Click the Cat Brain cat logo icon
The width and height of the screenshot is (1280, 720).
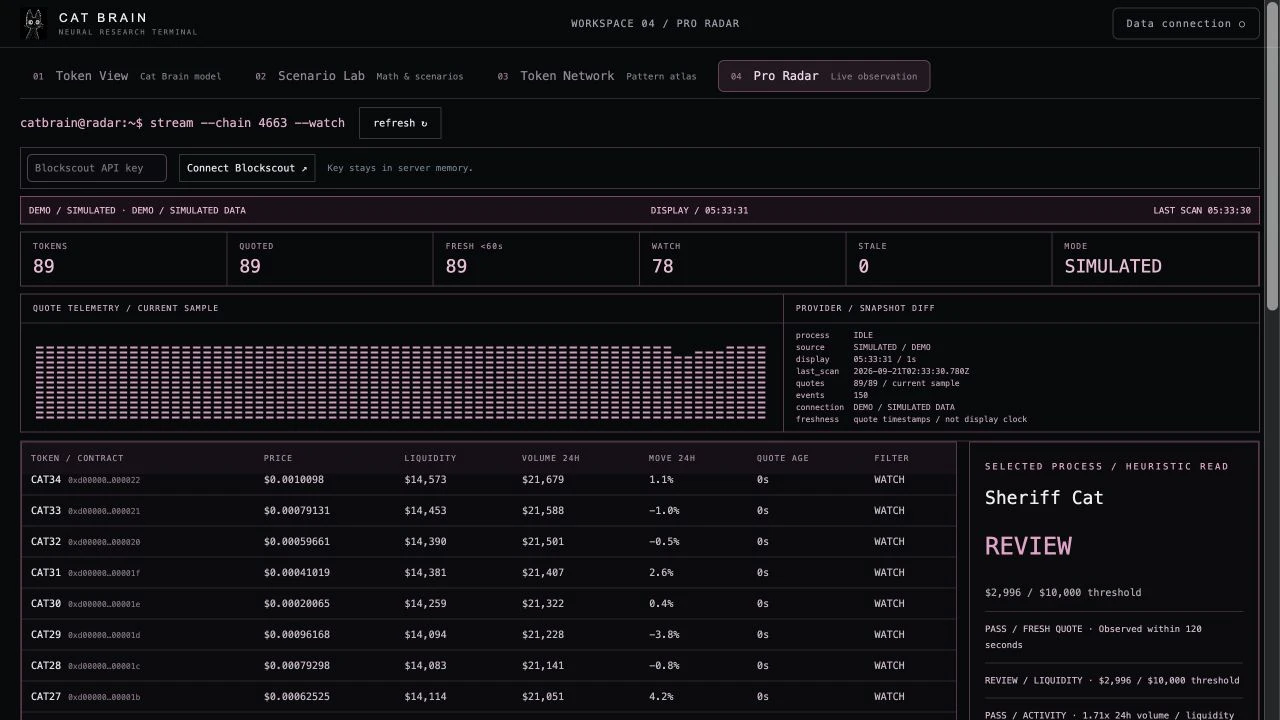(34, 24)
